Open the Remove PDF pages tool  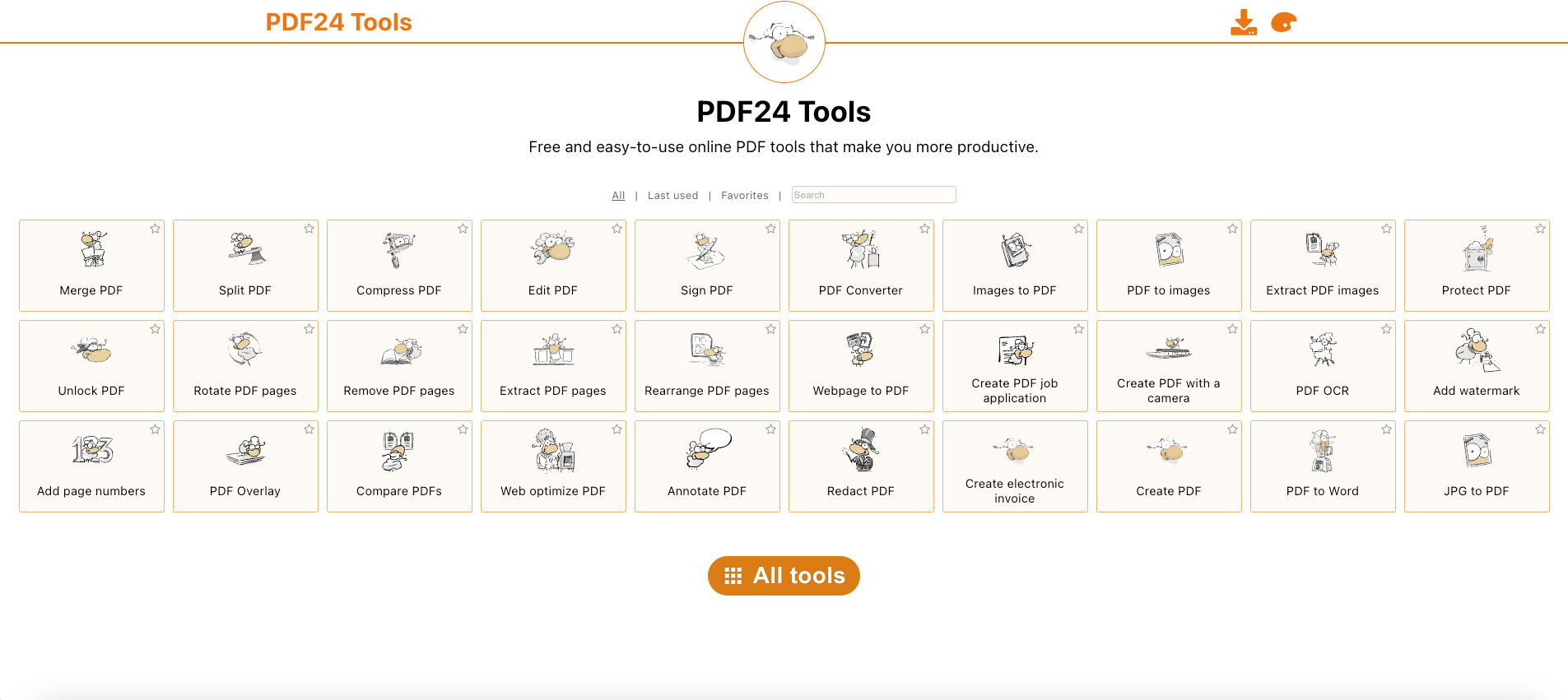pos(399,366)
